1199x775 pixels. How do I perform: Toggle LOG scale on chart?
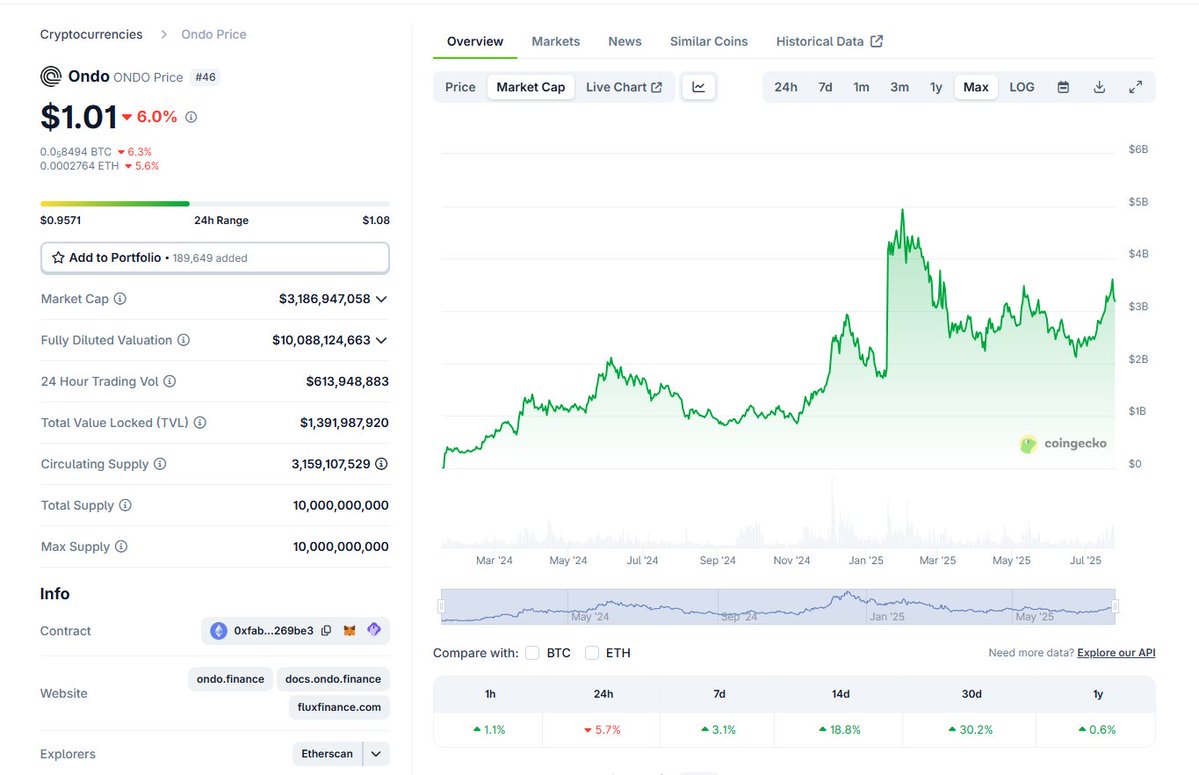1022,87
